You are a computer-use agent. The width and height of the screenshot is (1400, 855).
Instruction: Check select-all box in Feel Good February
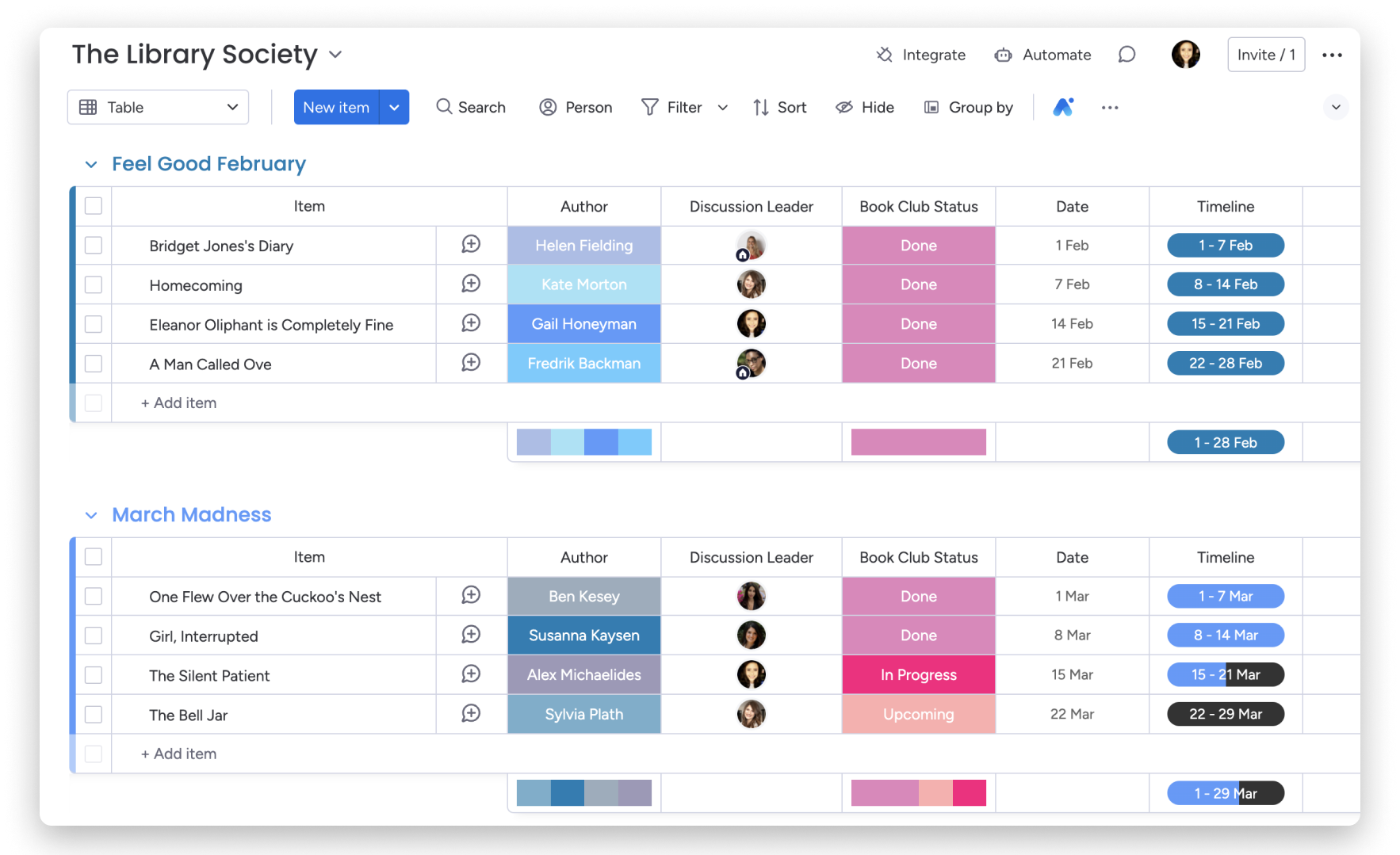94,206
